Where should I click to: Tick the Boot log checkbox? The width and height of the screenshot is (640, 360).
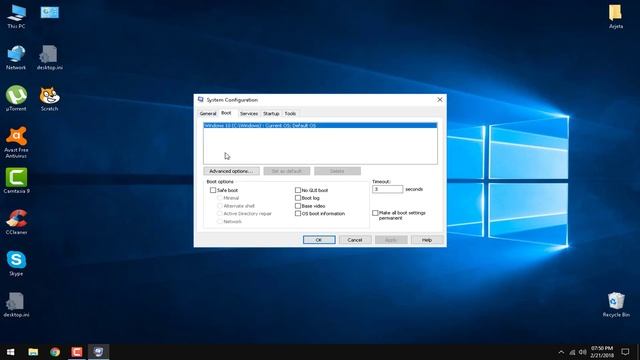point(298,198)
